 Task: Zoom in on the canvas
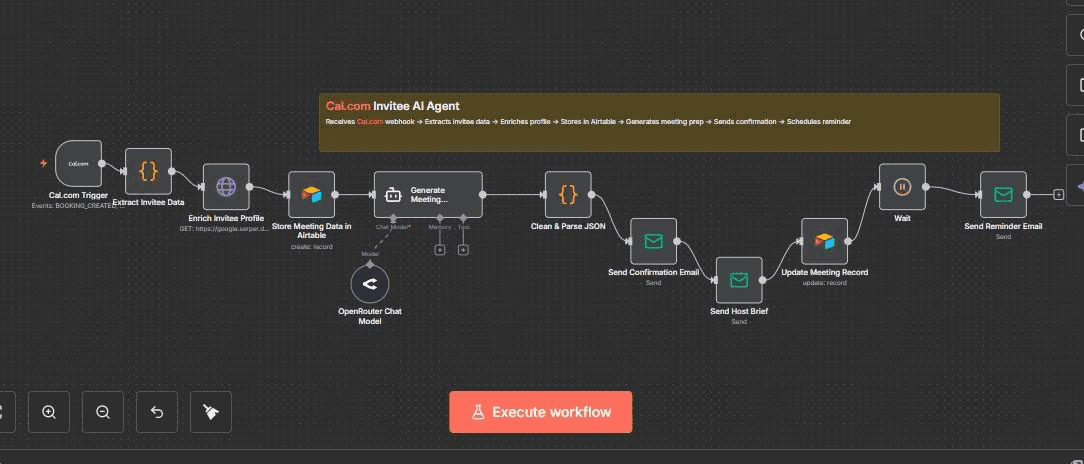(49, 412)
